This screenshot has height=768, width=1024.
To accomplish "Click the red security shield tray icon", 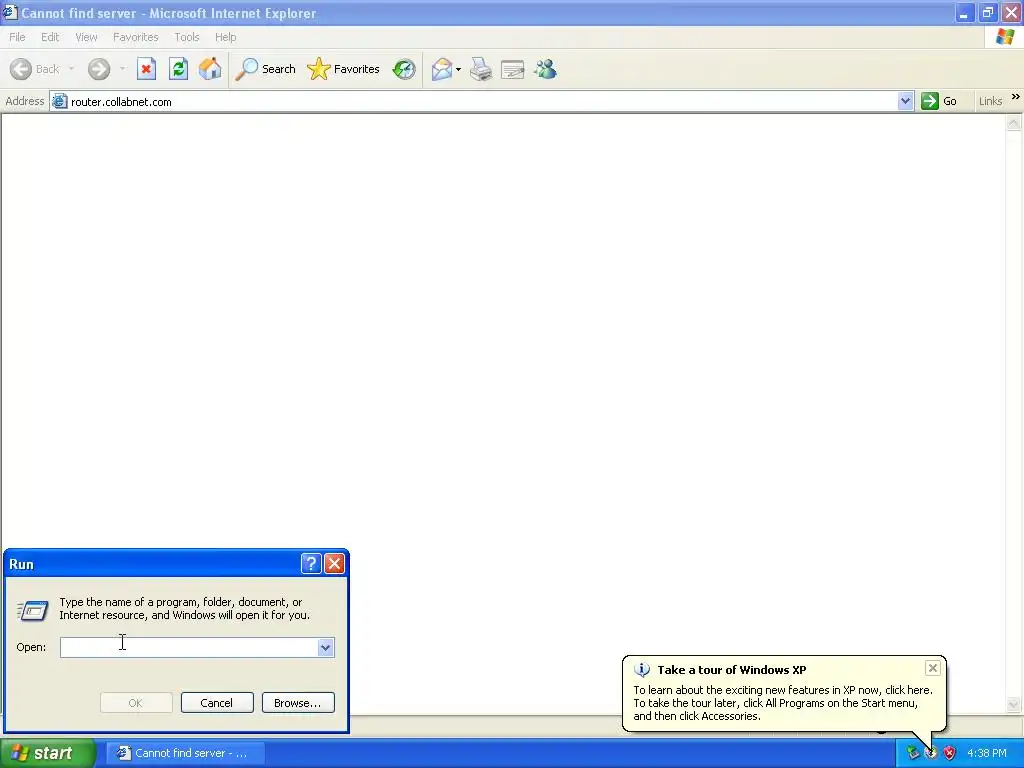I will pyautogui.click(x=949, y=753).
